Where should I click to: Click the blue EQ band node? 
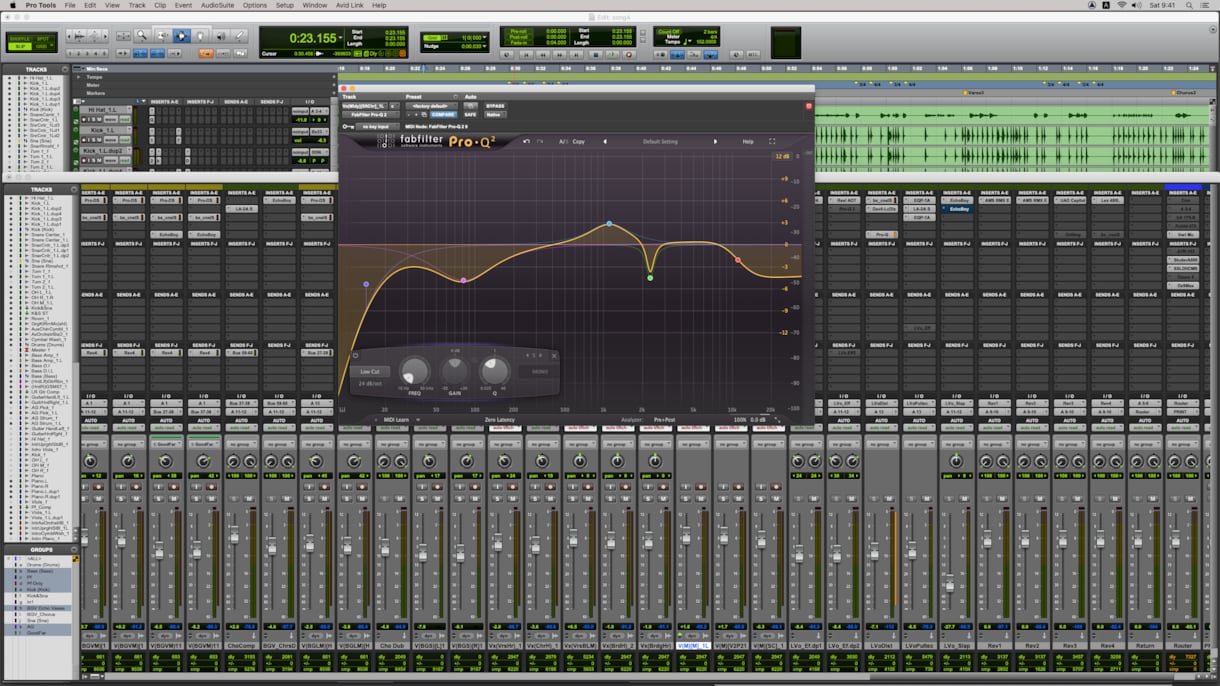coord(609,224)
